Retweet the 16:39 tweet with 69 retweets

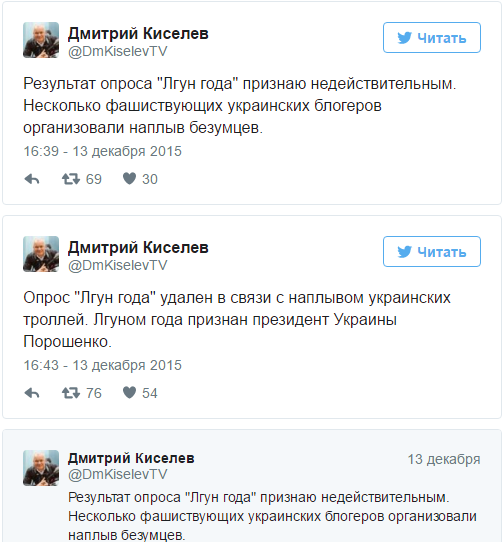[71, 179]
